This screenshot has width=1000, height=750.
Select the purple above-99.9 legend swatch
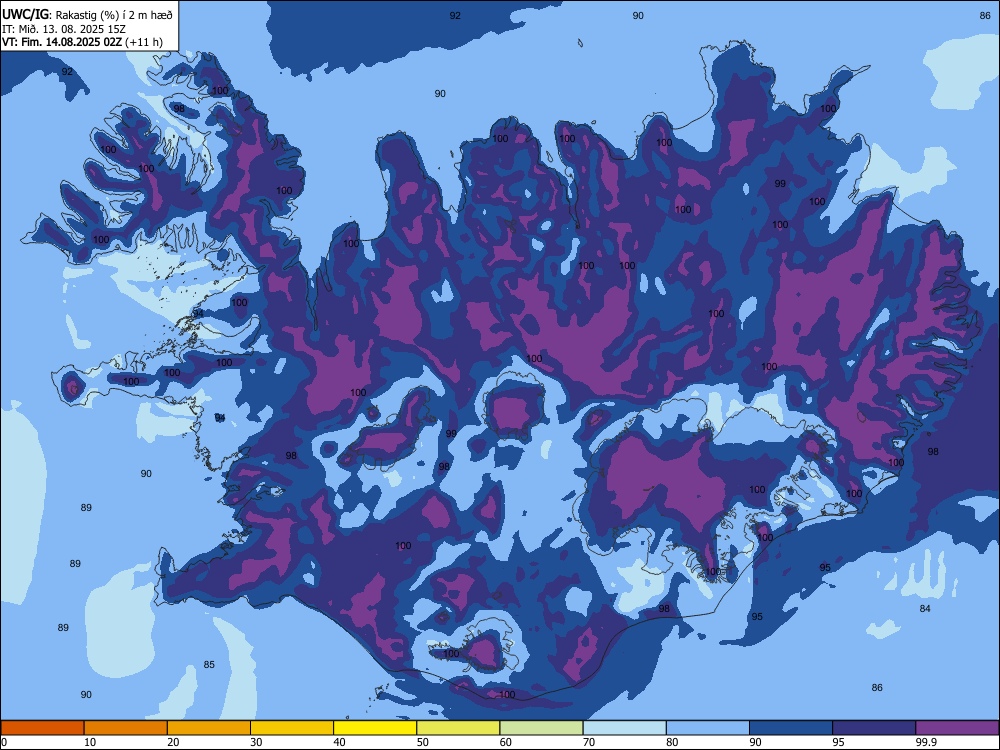pos(957,728)
